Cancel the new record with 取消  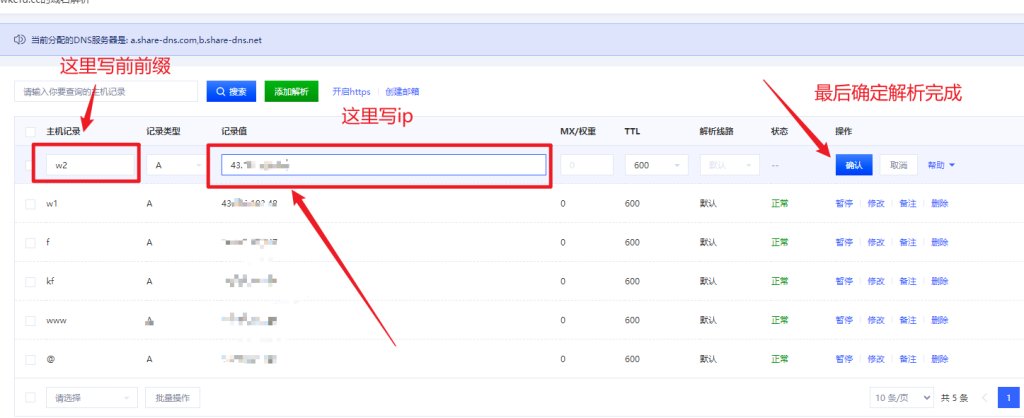coord(897,165)
